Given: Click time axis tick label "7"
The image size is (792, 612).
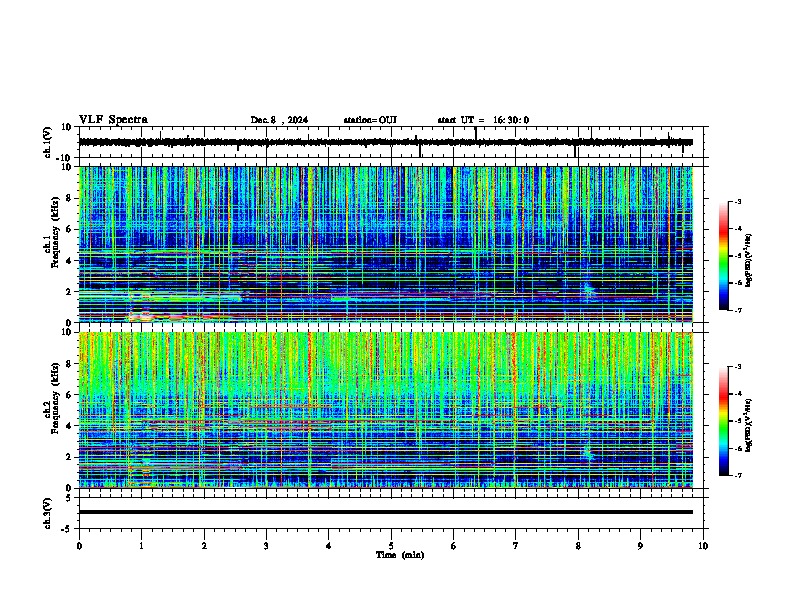Looking at the screenshot, I should pos(516,546).
